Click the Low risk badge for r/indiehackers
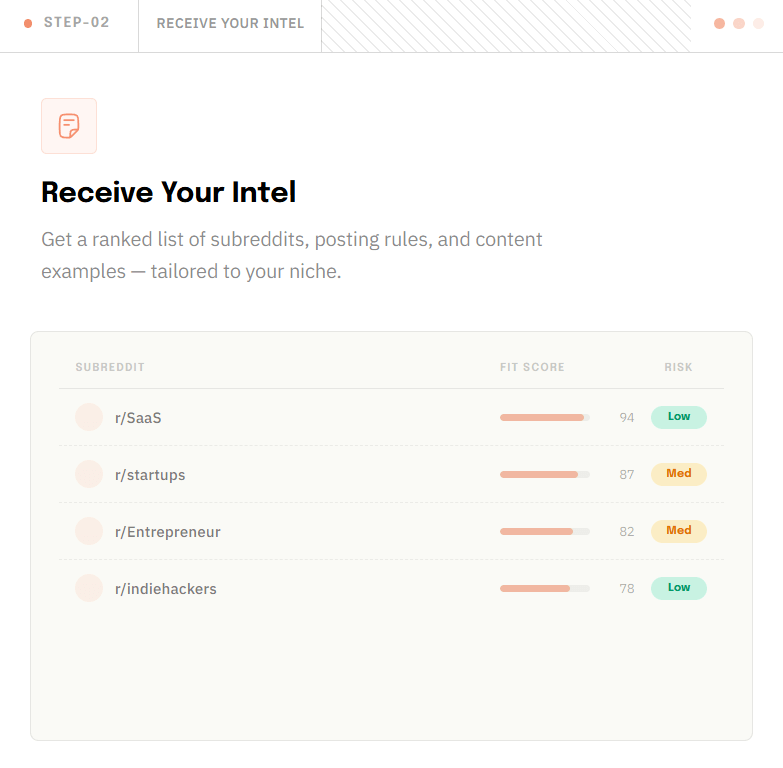This screenshot has height=768, width=783. (679, 588)
